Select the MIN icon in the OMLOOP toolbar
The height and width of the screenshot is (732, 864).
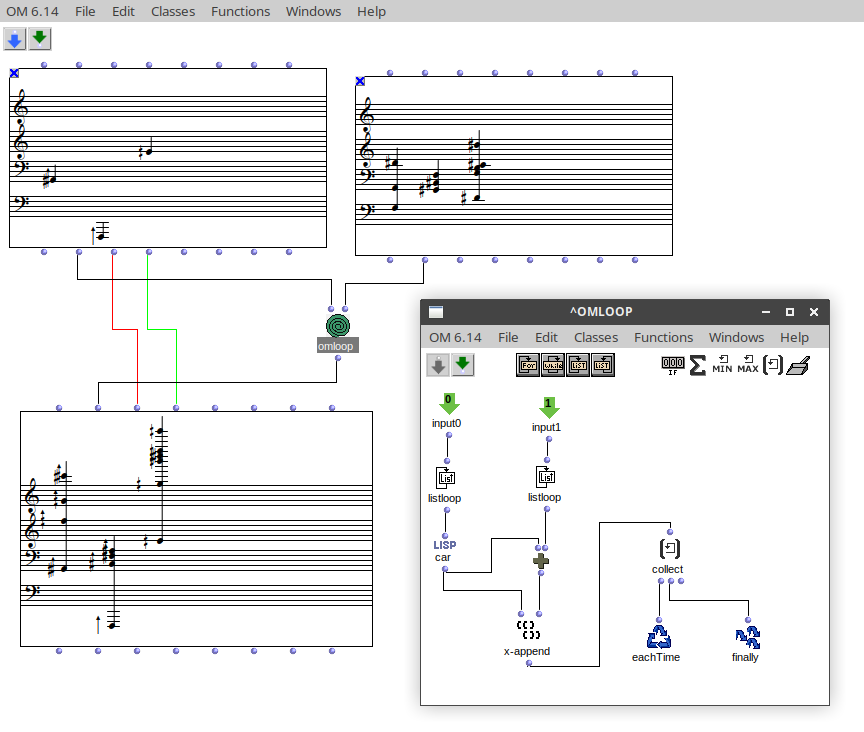coord(722,365)
